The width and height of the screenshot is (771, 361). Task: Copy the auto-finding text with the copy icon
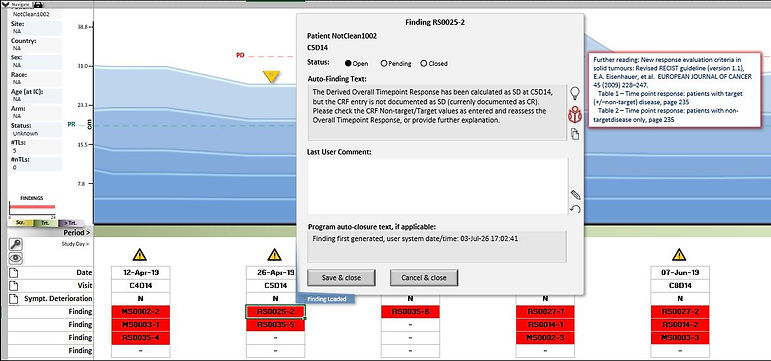pyautogui.click(x=574, y=134)
